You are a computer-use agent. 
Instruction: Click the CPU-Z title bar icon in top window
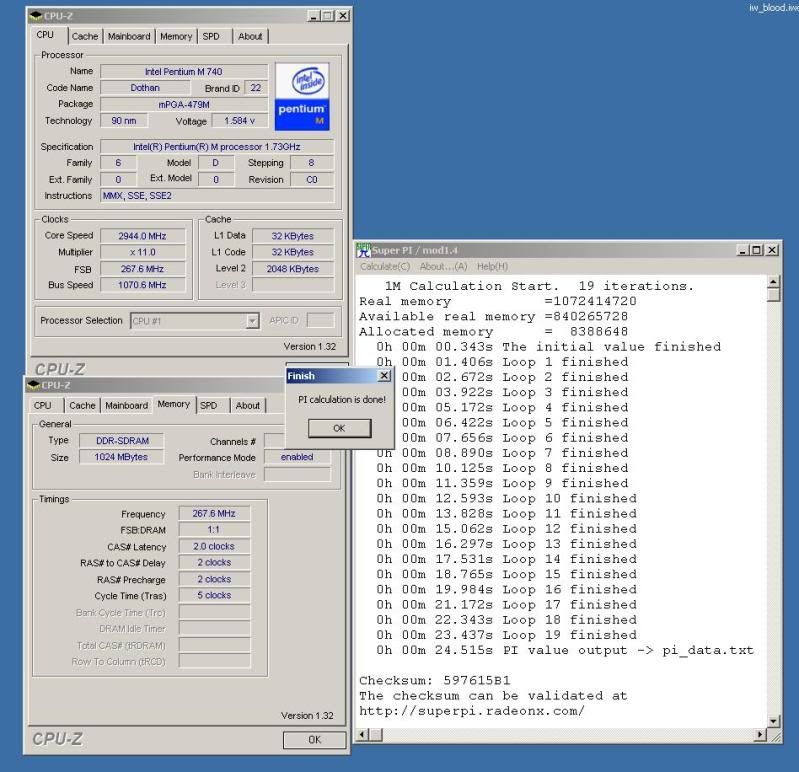coord(35,16)
